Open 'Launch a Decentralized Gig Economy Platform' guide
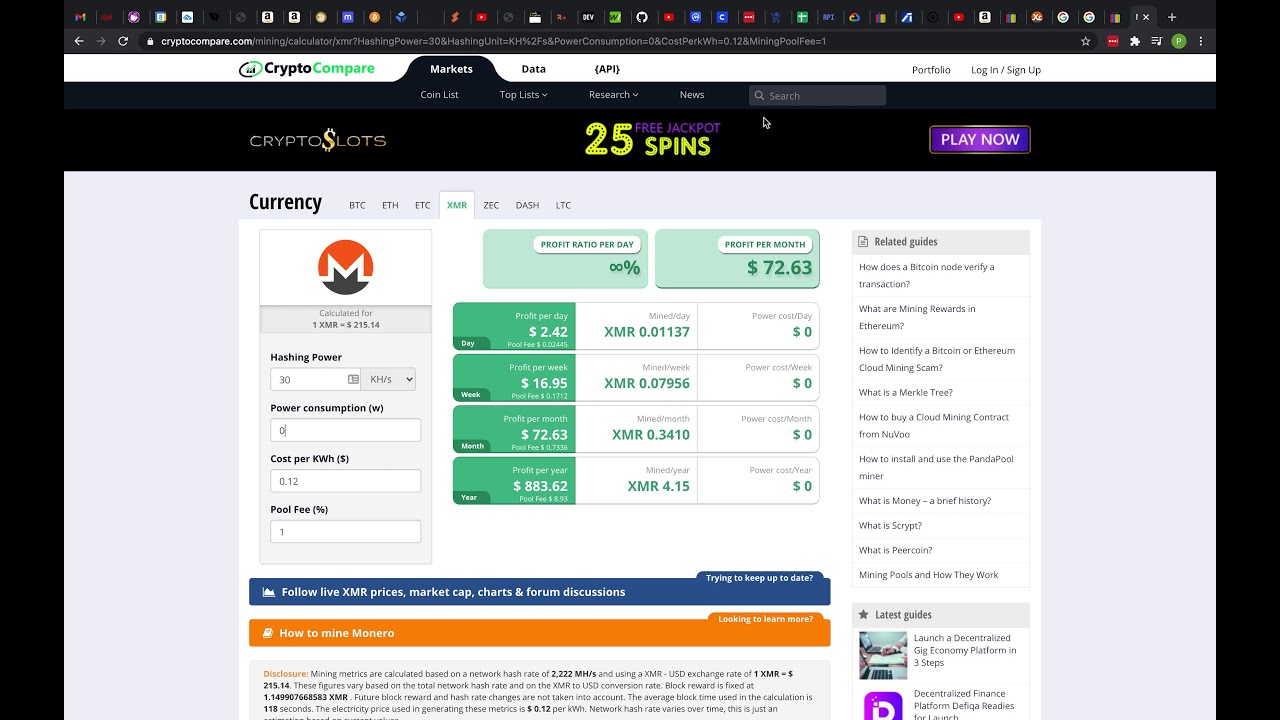The image size is (1280, 720). point(965,650)
